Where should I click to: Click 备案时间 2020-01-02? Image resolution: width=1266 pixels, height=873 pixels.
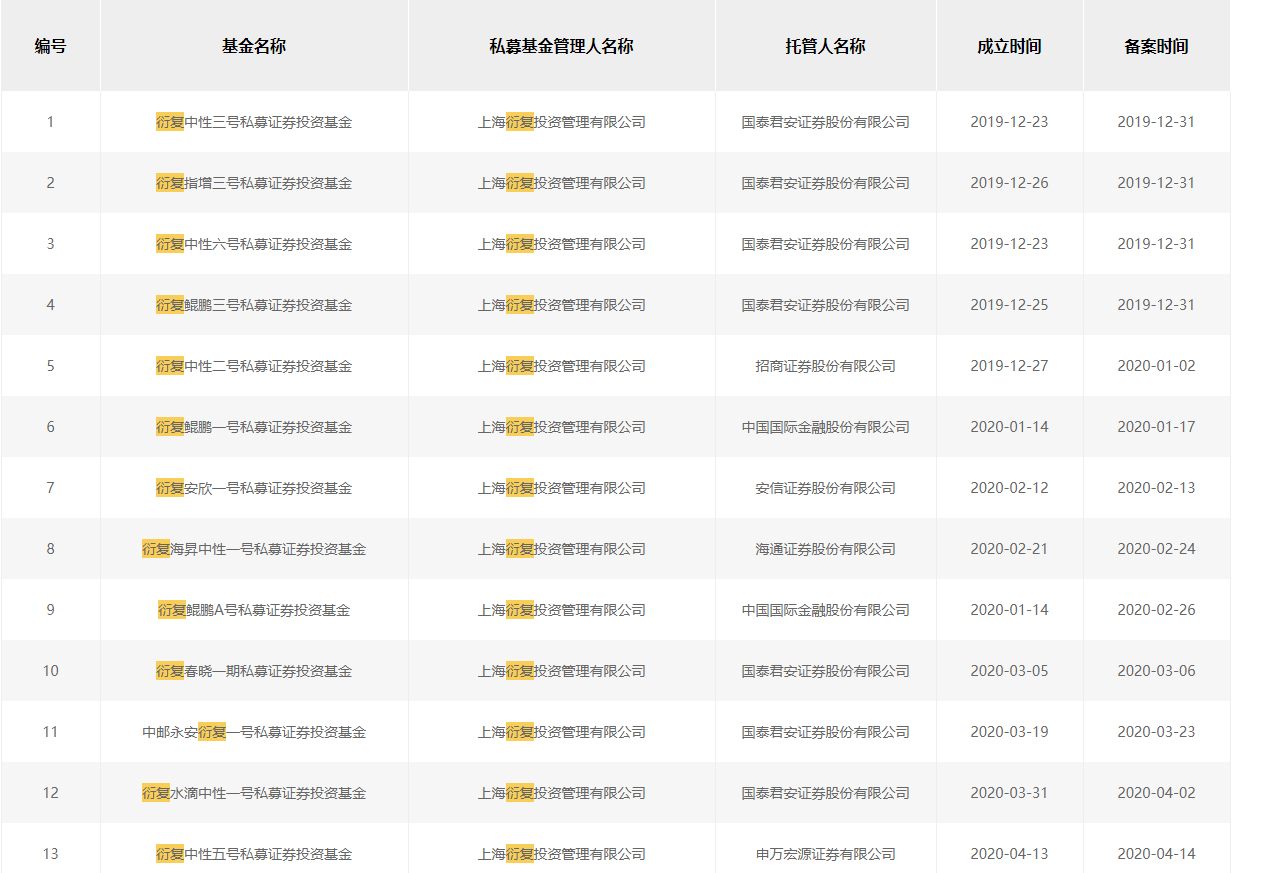tap(1156, 366)
